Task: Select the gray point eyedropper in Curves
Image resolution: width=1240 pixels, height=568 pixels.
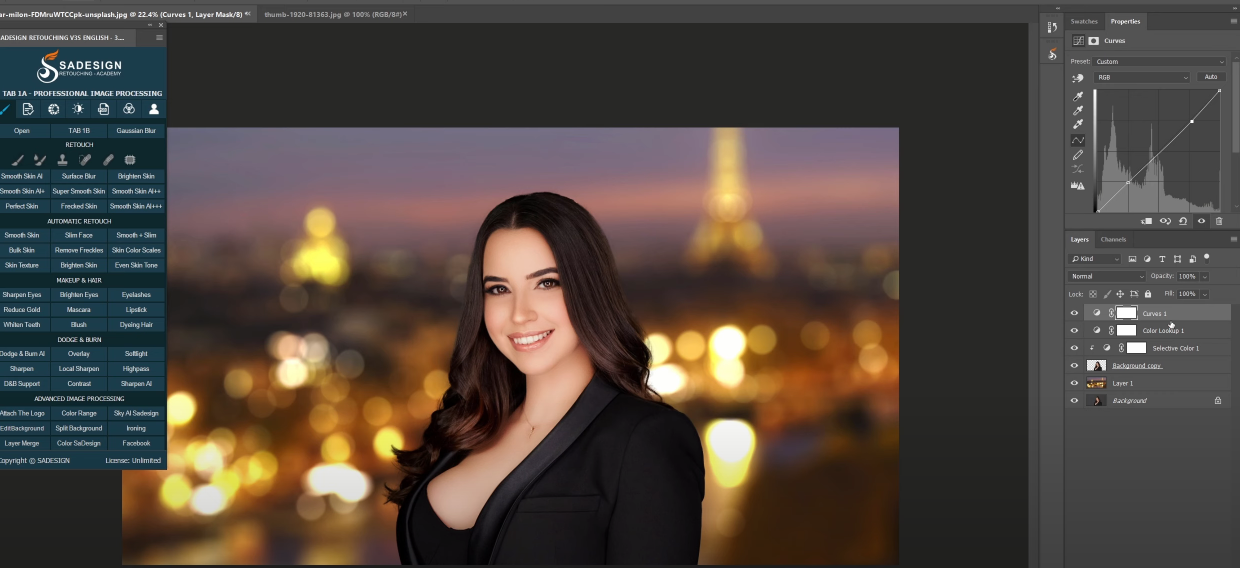Action: (1078, 110)
